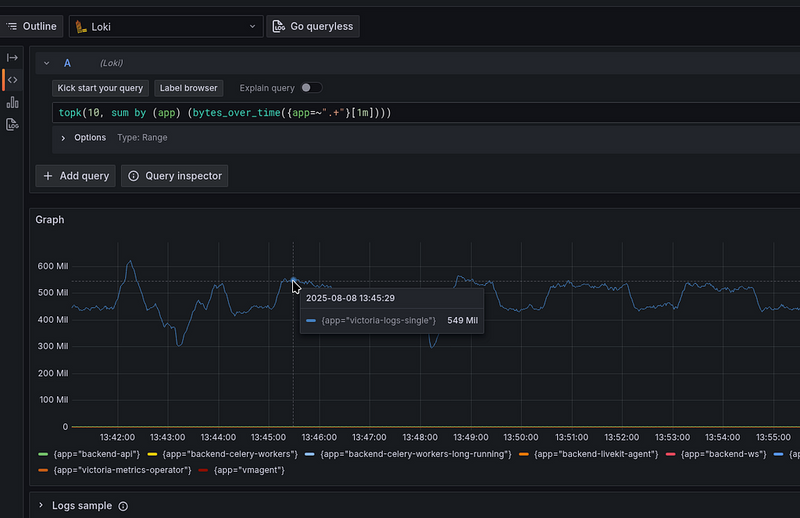Click the Add query button
Image resolution: width=800 pixels, height=518 pixels.
pos(75,176)
